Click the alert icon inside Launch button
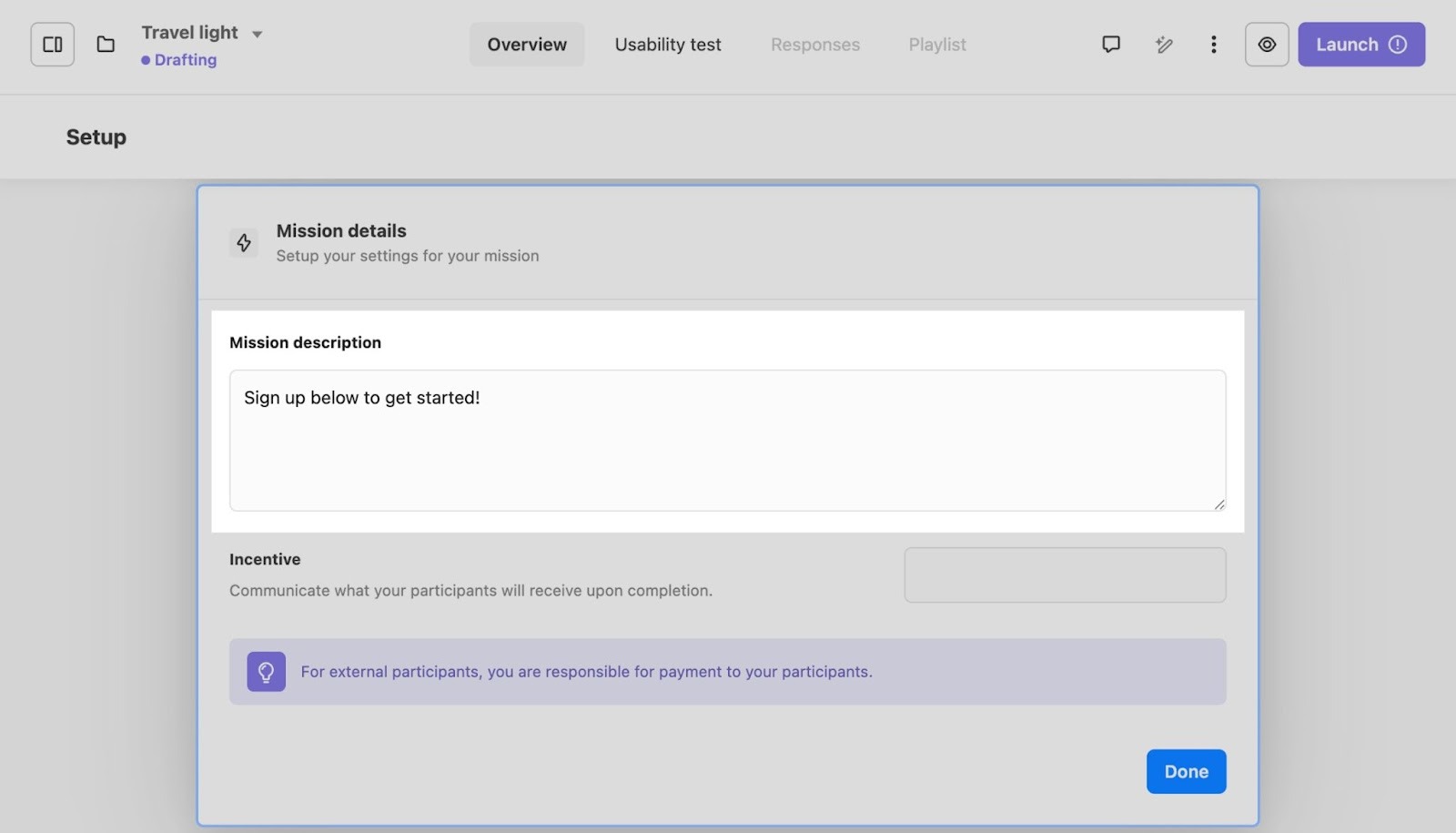Screen dimensions: 1456x833 click(1398, 45)
